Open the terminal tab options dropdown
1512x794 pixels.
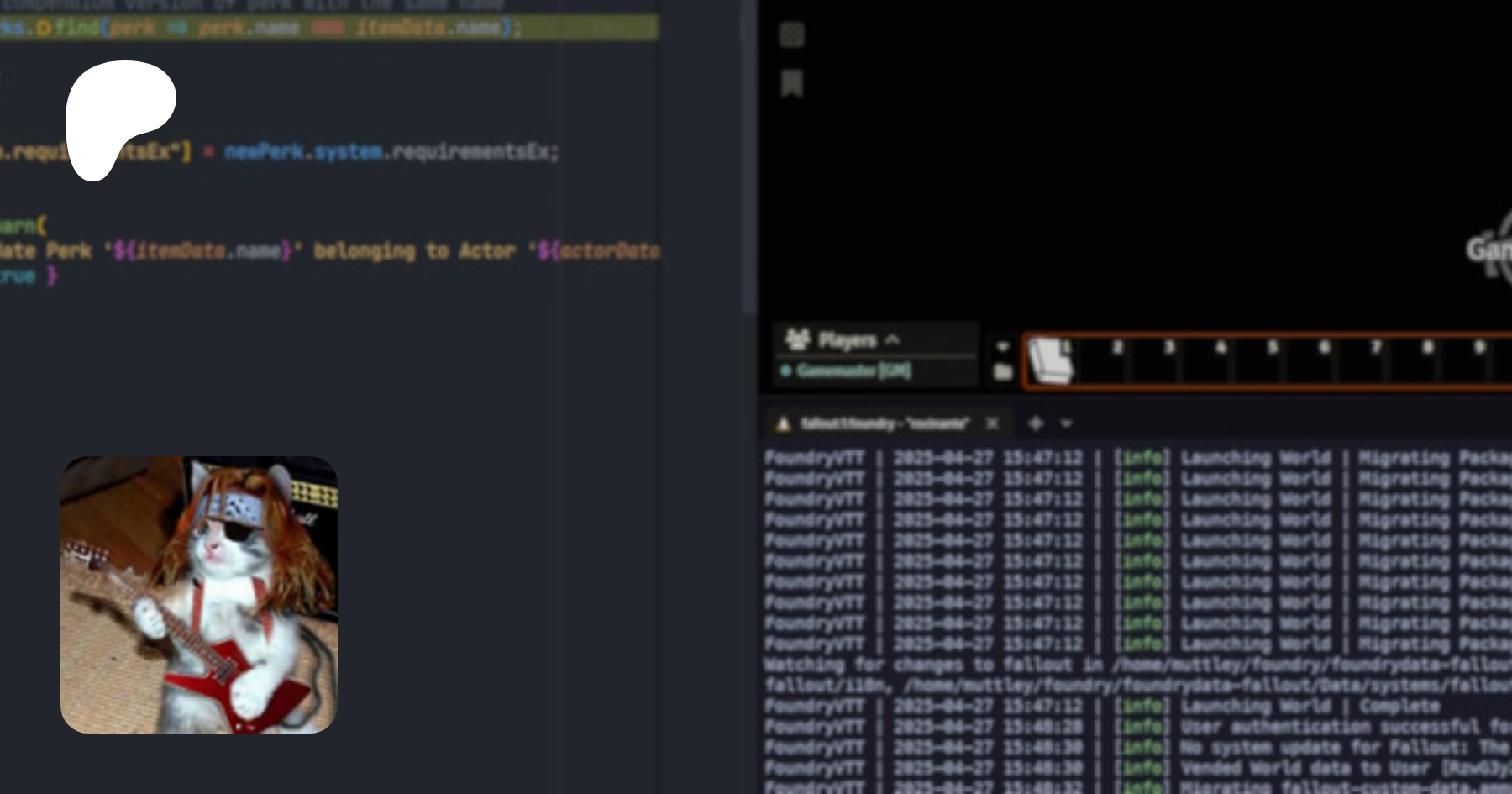tap(1066, 423)
